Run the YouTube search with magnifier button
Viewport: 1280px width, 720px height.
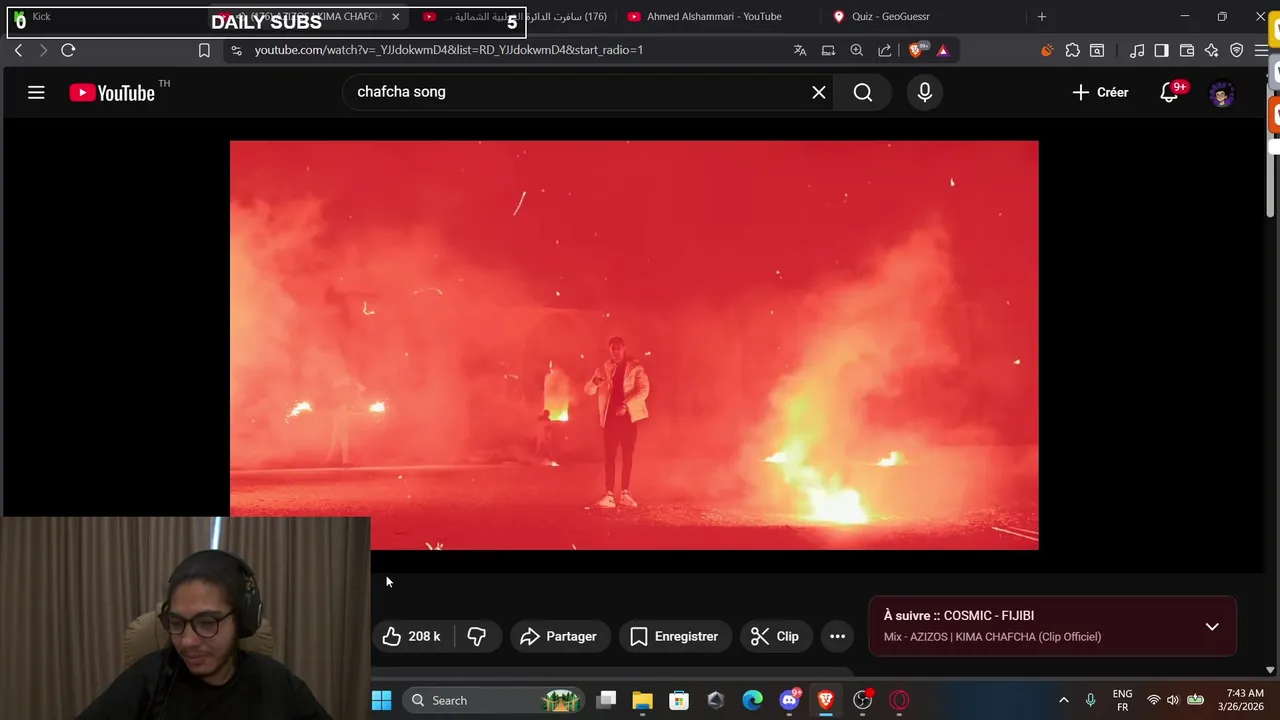coord(863,92)
